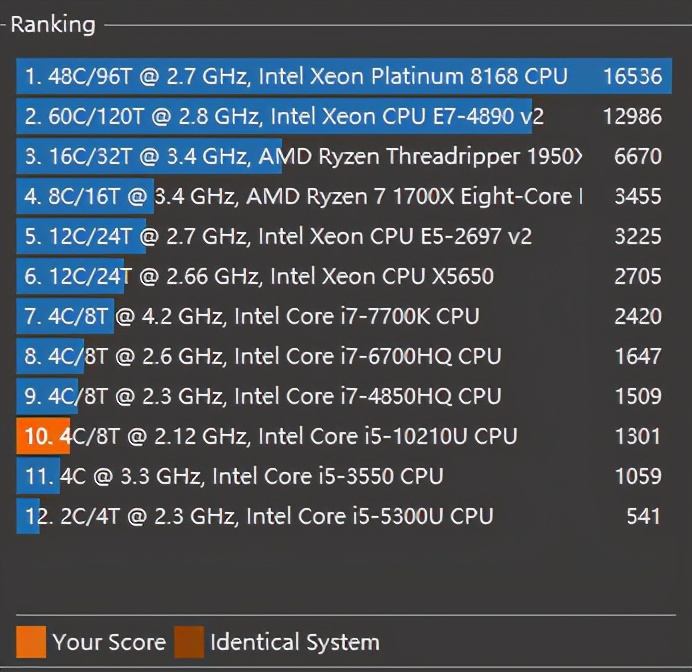The height and width of the screenshot is (672, 692).
Task: Click the Your Score legend label
Action: pyautogui.click(x=109, y=642)
